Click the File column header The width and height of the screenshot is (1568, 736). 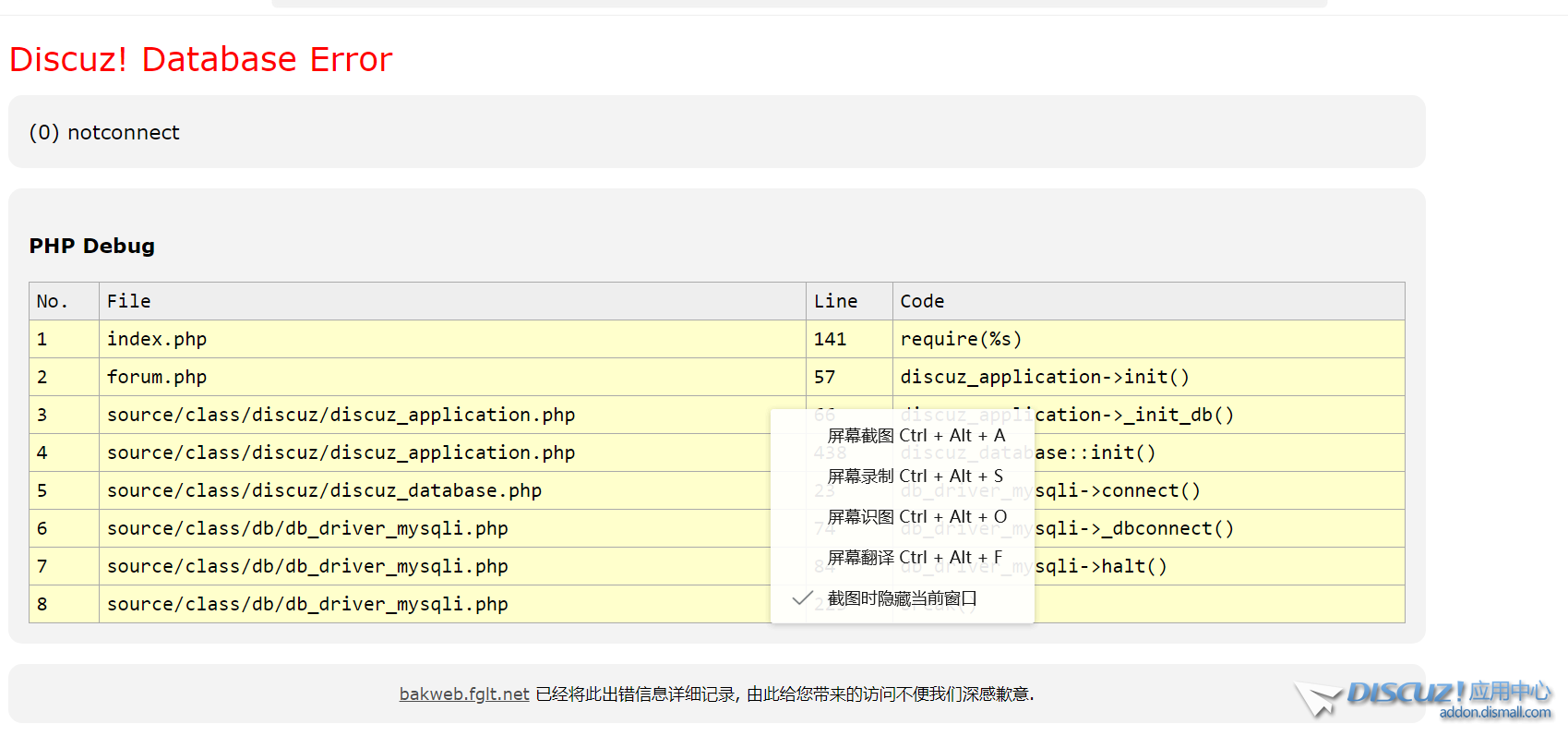pos(128,302)
